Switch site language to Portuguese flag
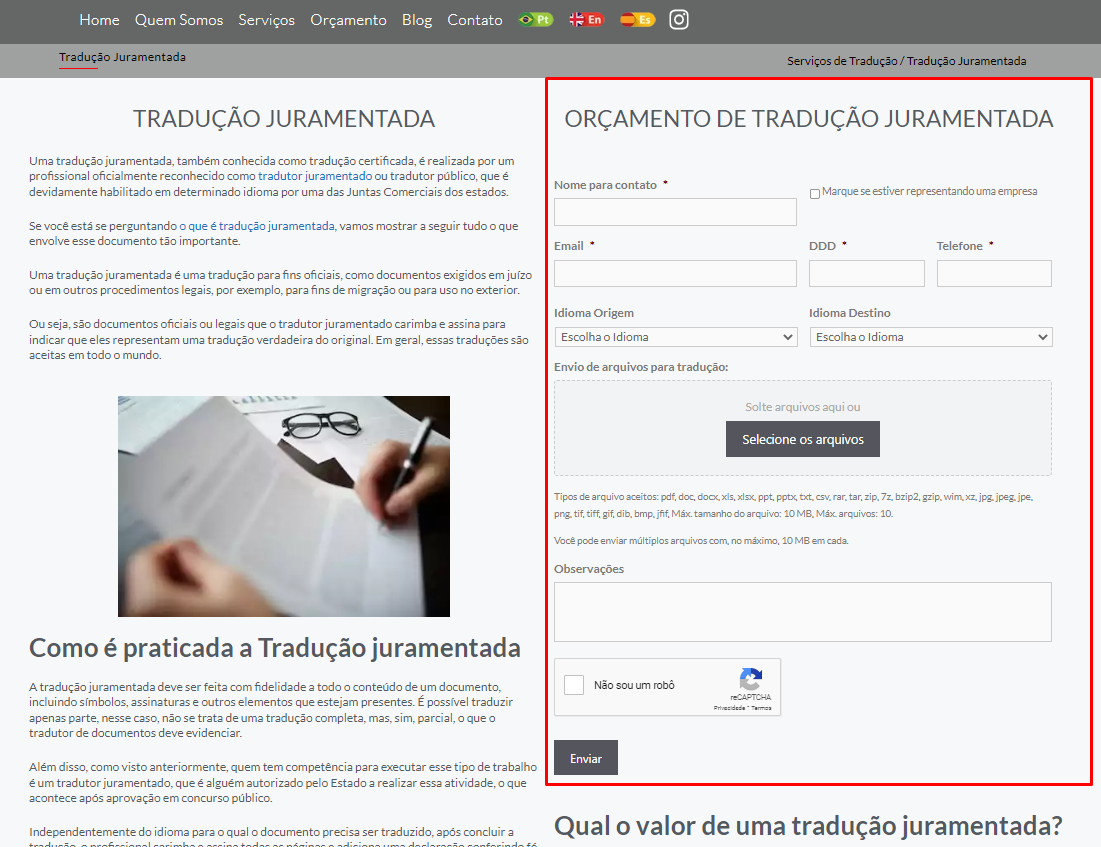The image size is (1101, 847). click(535, 20)
